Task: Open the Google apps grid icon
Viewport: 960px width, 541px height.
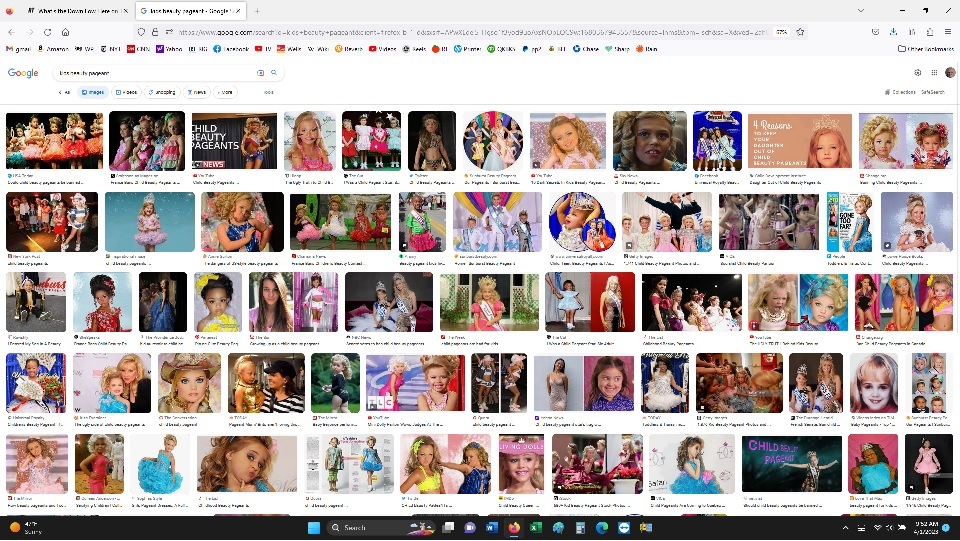Action: point(933,73)
